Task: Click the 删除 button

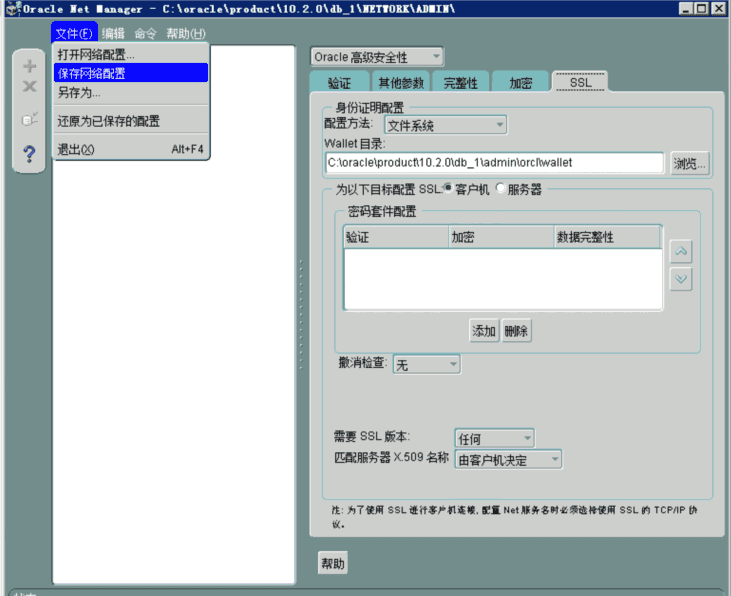Action: point(516,331)
